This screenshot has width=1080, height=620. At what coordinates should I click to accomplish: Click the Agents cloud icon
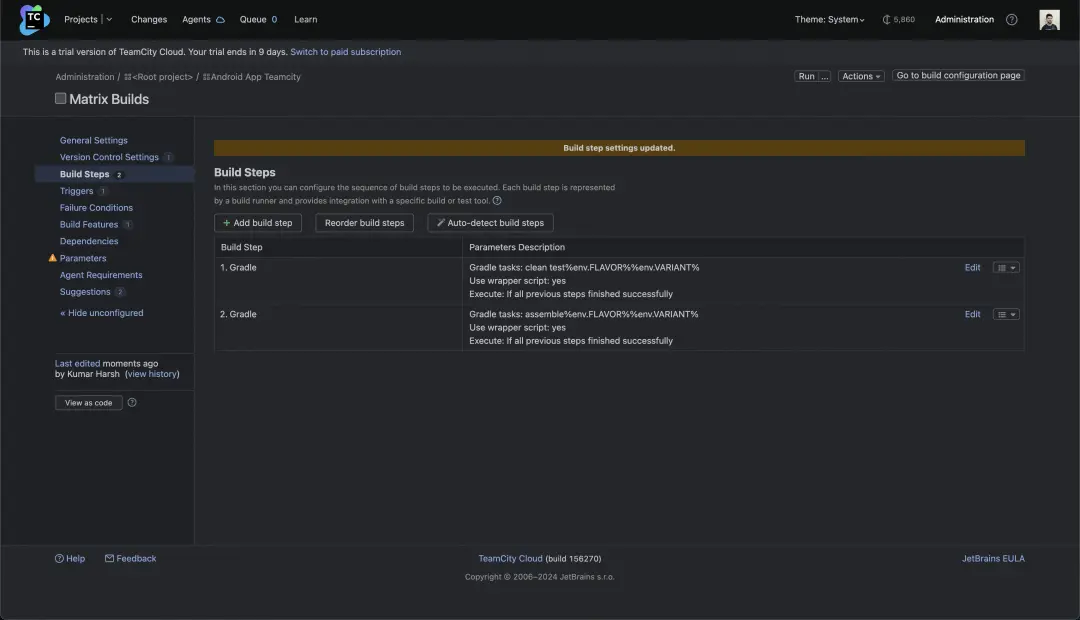click(220, 20)
